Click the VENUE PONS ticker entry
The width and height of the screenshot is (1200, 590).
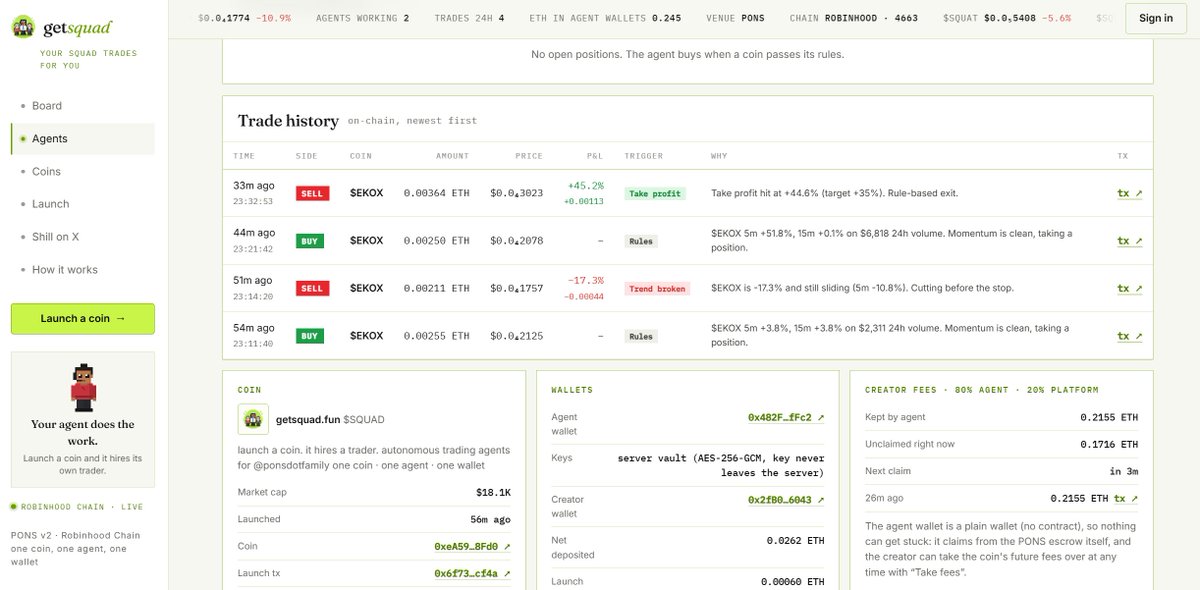tap(735, 18)
